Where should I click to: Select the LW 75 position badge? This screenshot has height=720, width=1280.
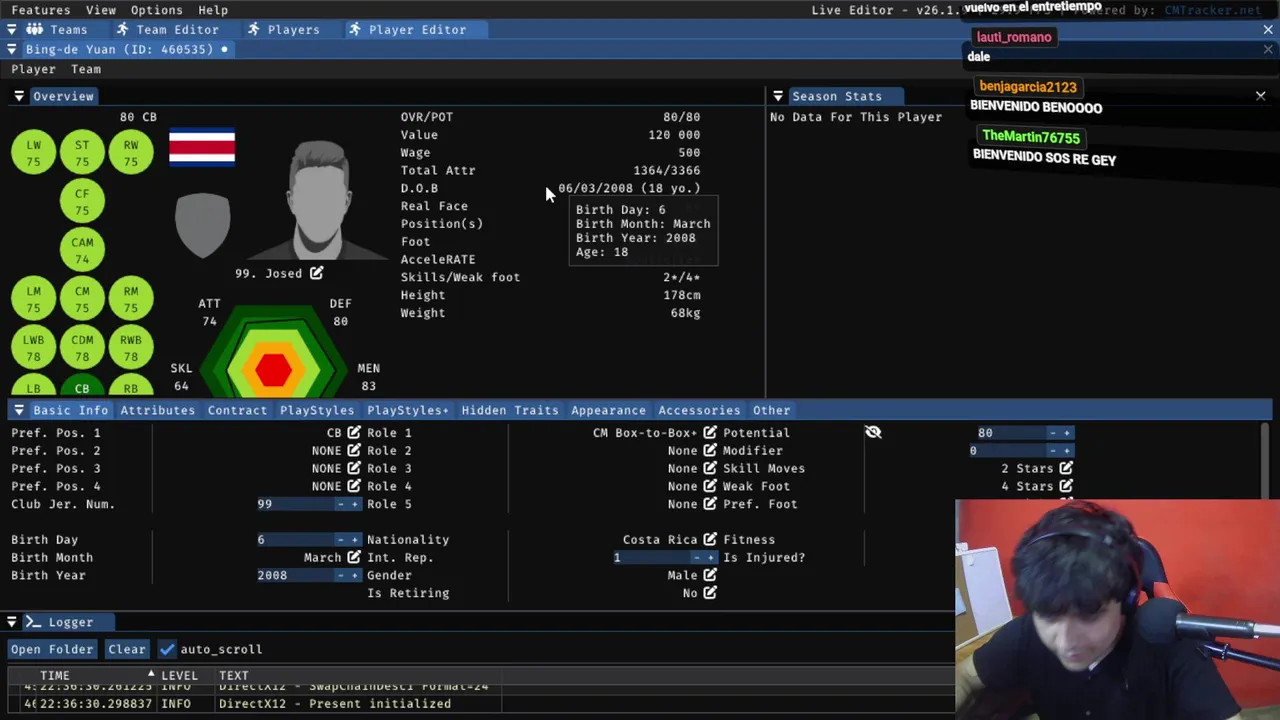pos(33,153)
